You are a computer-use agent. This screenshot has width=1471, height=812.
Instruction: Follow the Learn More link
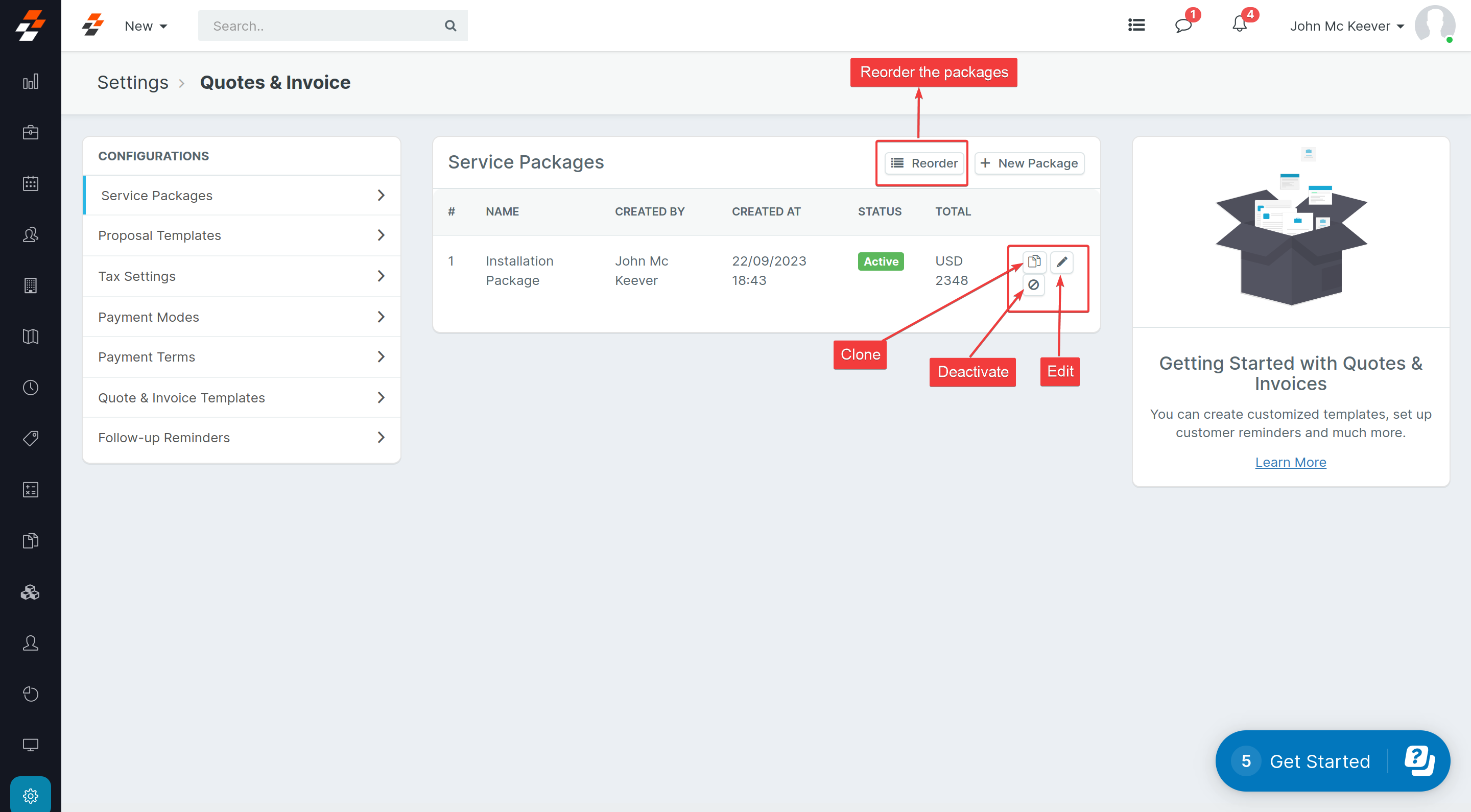click(1290, 462)
